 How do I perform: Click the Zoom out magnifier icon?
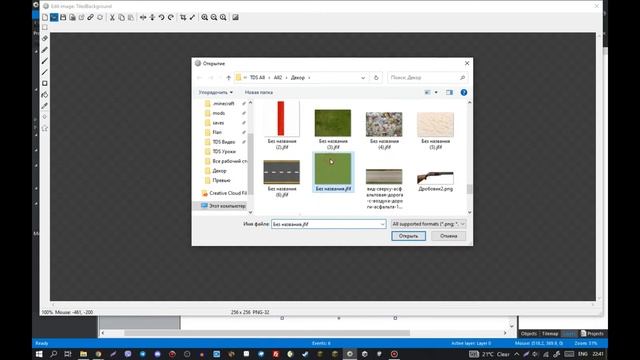214,18
